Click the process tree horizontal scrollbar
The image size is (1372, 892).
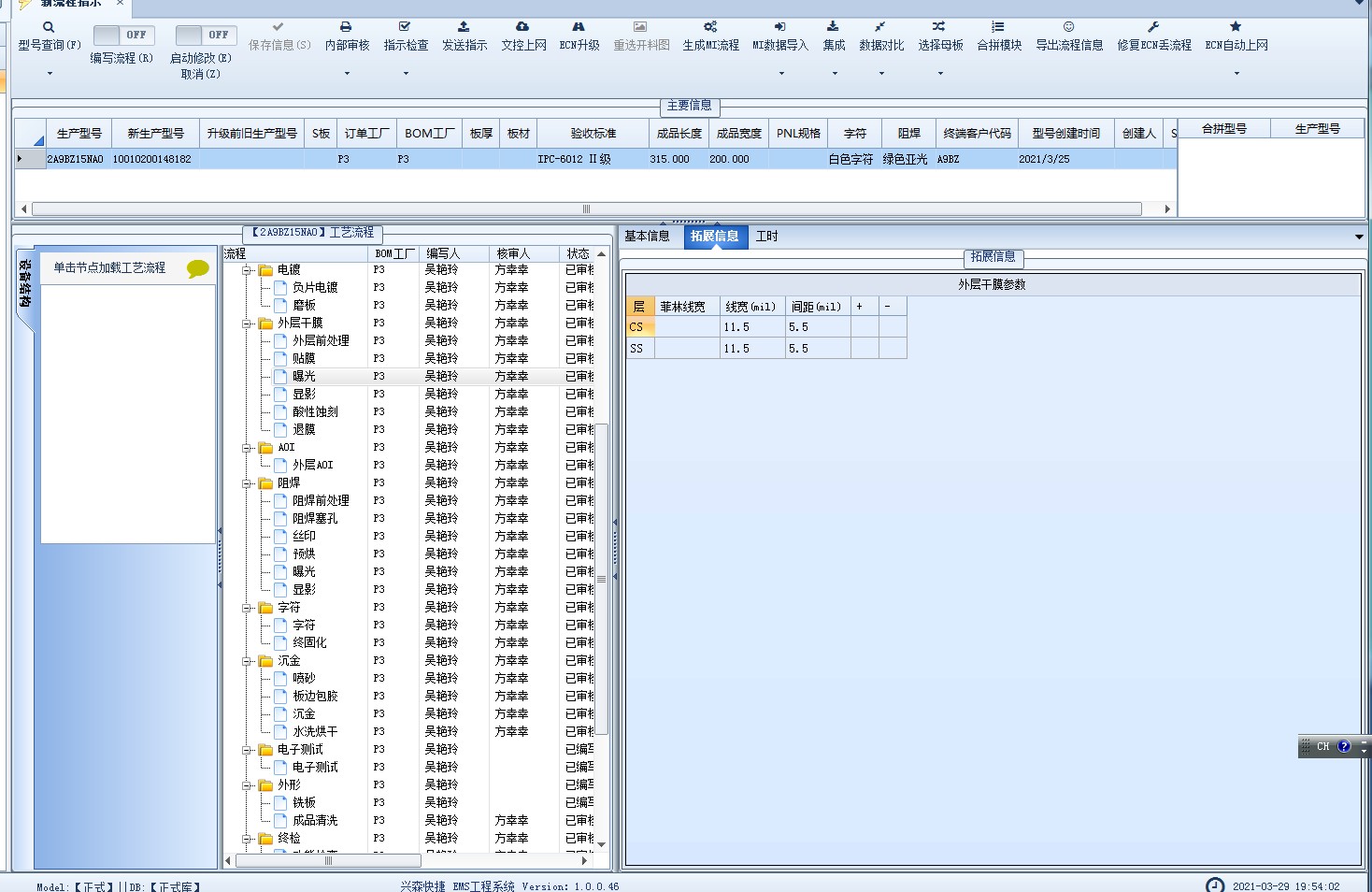[x=328, y=860]
